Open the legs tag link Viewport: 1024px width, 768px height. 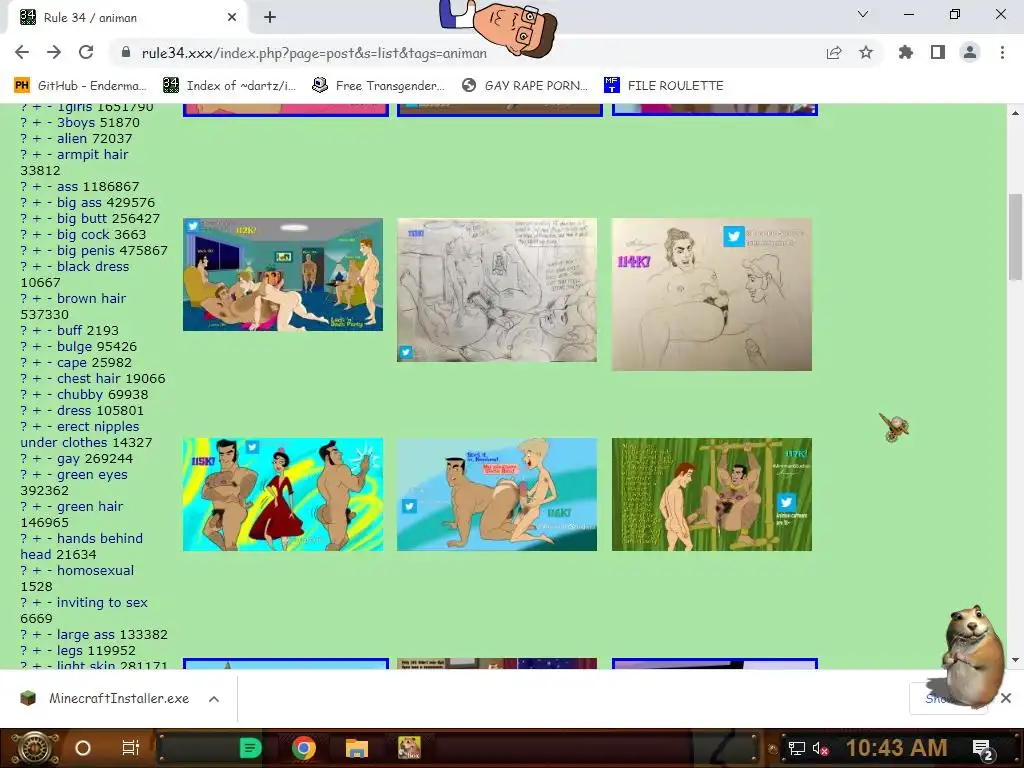[x=69, y=650]
